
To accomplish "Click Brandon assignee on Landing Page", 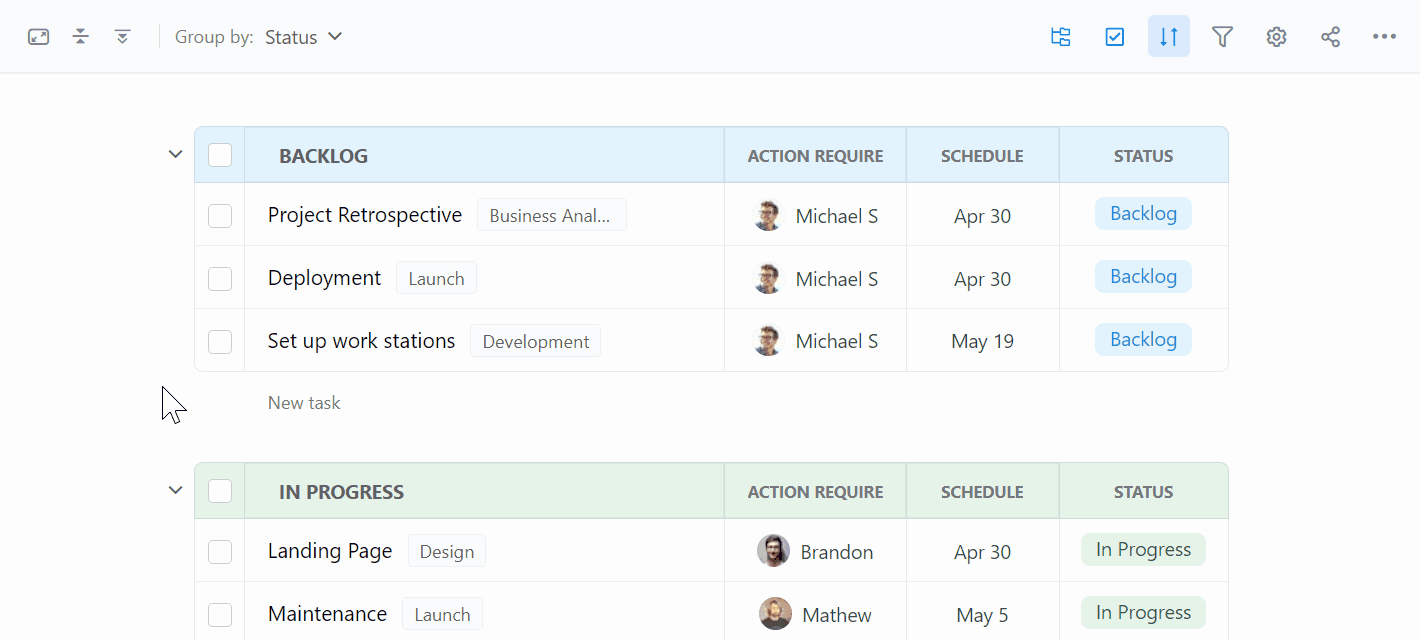I will 815,552.
